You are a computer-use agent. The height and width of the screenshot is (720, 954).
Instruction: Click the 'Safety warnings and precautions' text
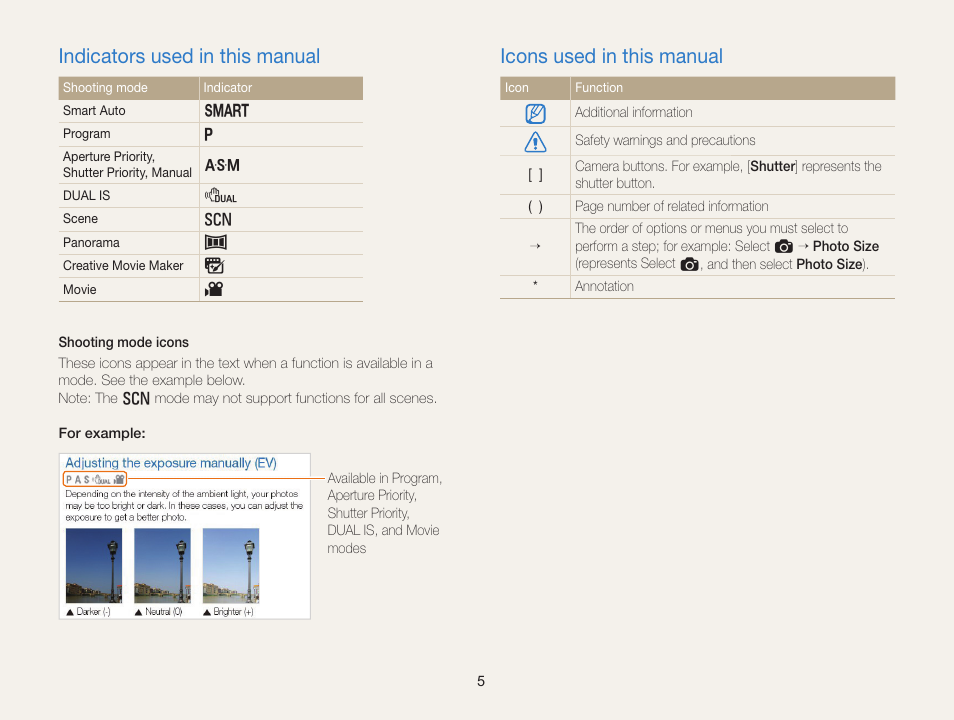point(665,141)
